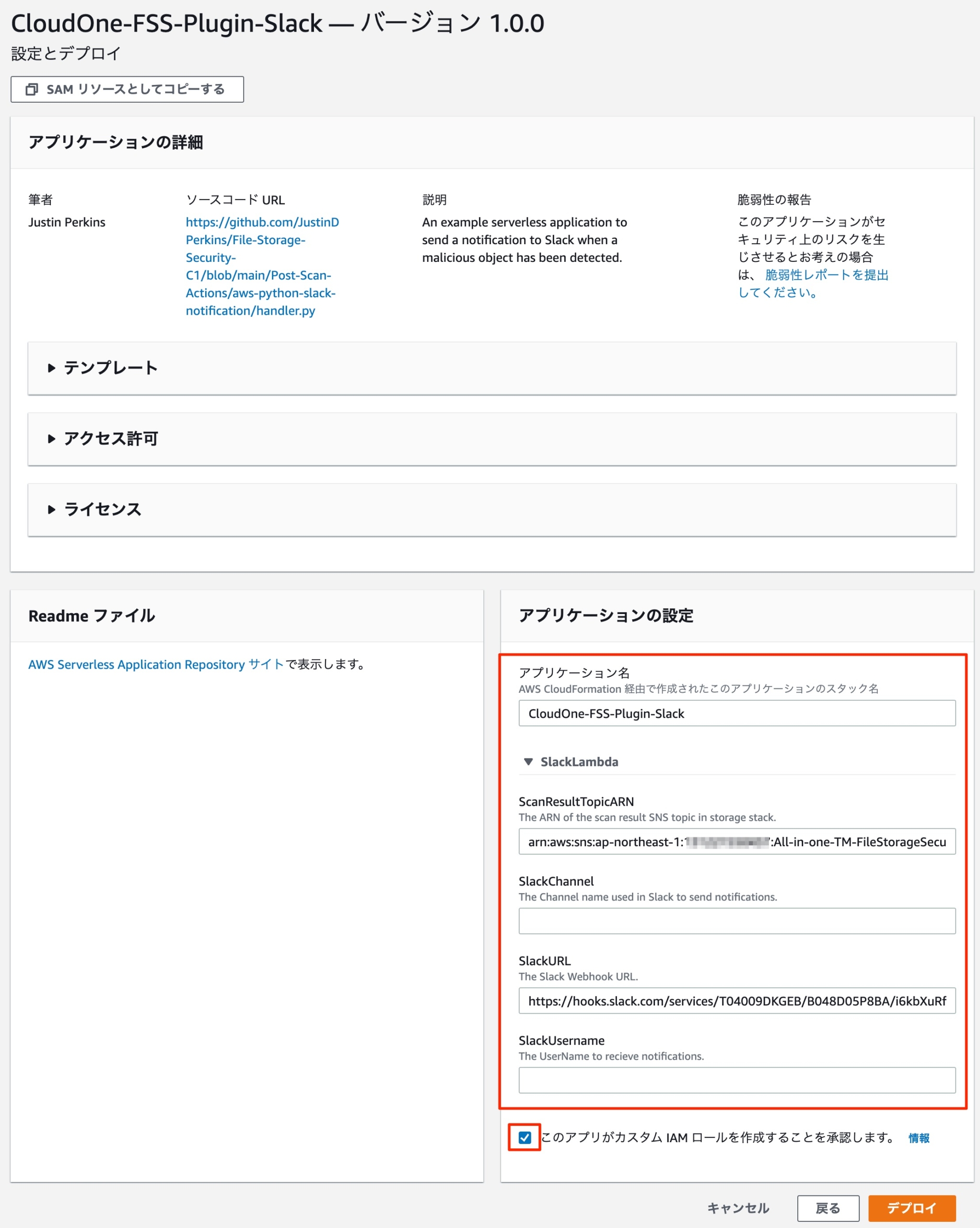This screenshot has height=1228, width=980.
Task: Click the SlackURL webhook input field
Action: click(x=737, y=1001)
